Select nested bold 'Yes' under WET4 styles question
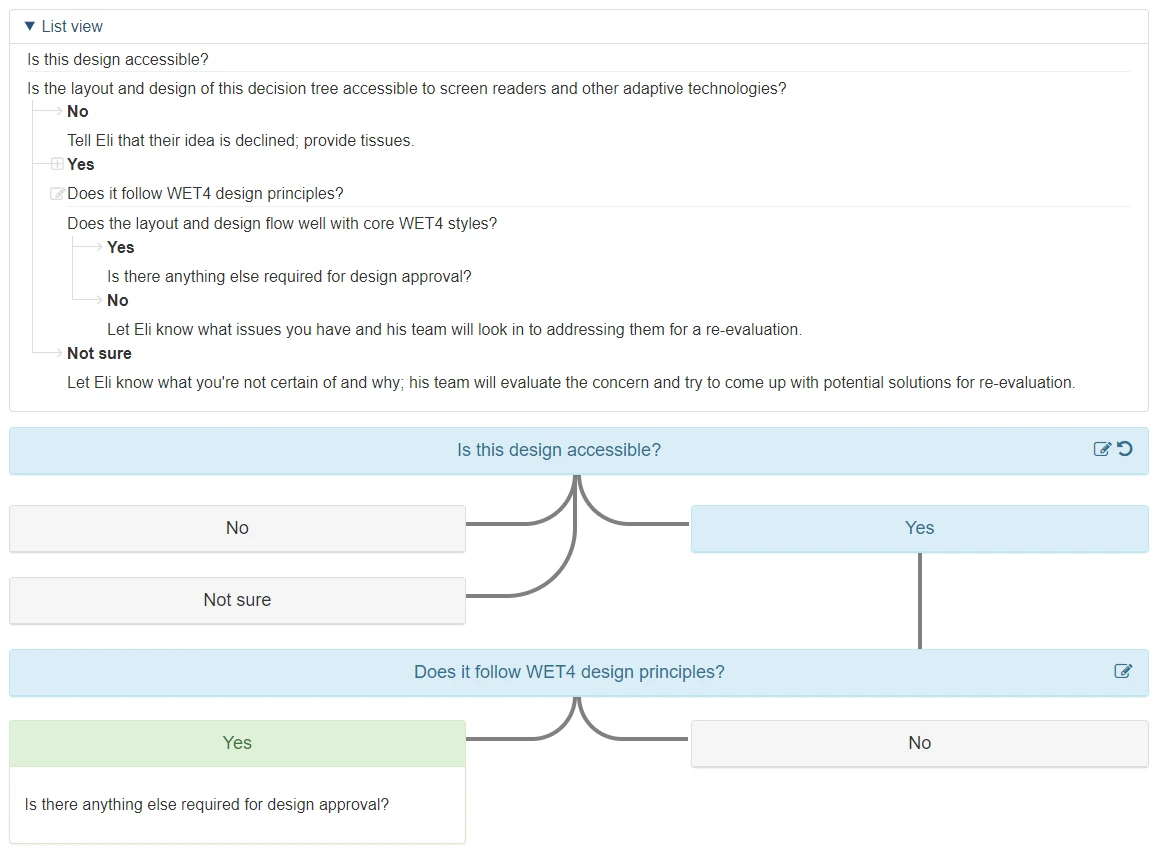Screen dimensions: 1165x856 point(120,247)
